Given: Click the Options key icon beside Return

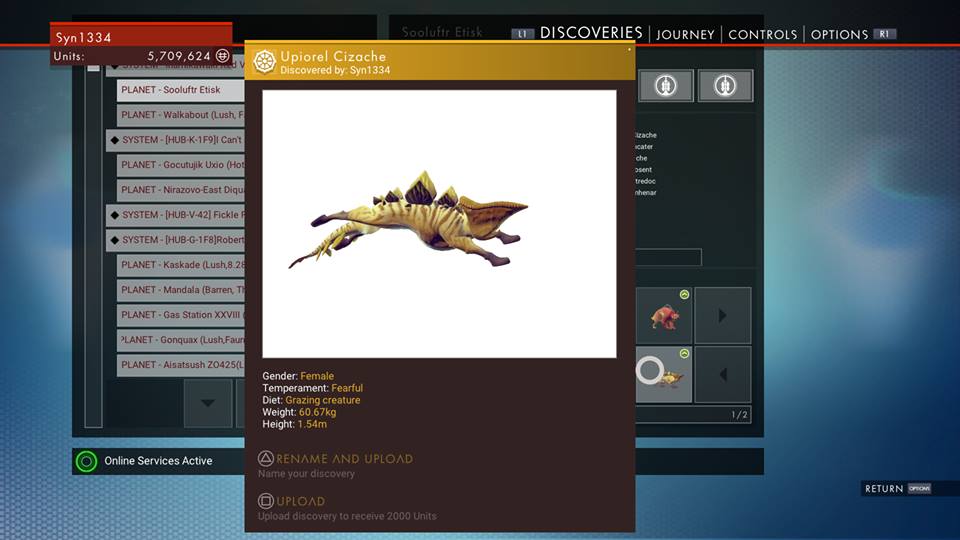Looking at the screenshot, I should point(919,489).
